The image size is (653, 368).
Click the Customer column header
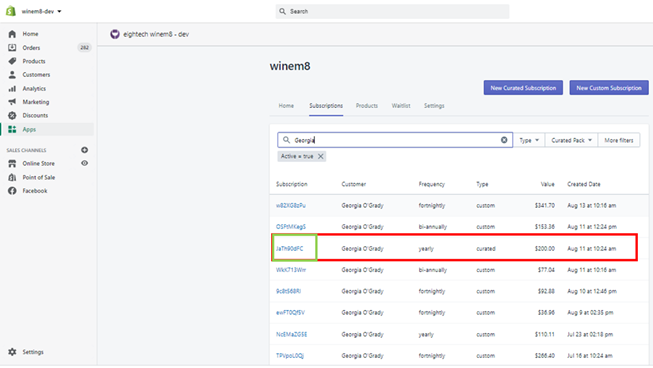click(x=354, y=184)
